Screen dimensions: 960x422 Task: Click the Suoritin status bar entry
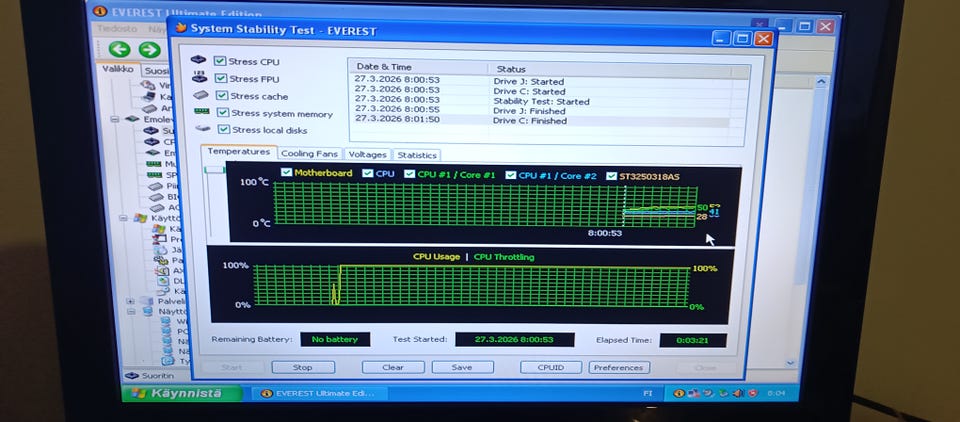150,375
